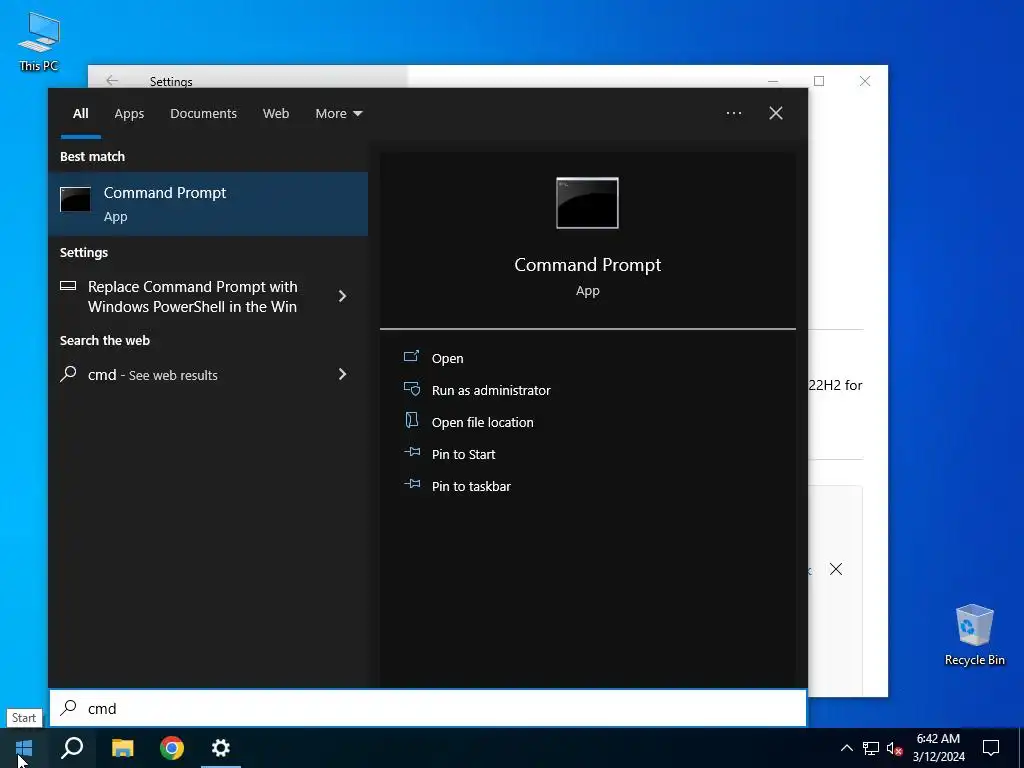Expand arrow for Replace Command Prompt setting
The image size is (1024, 768).
342,296
